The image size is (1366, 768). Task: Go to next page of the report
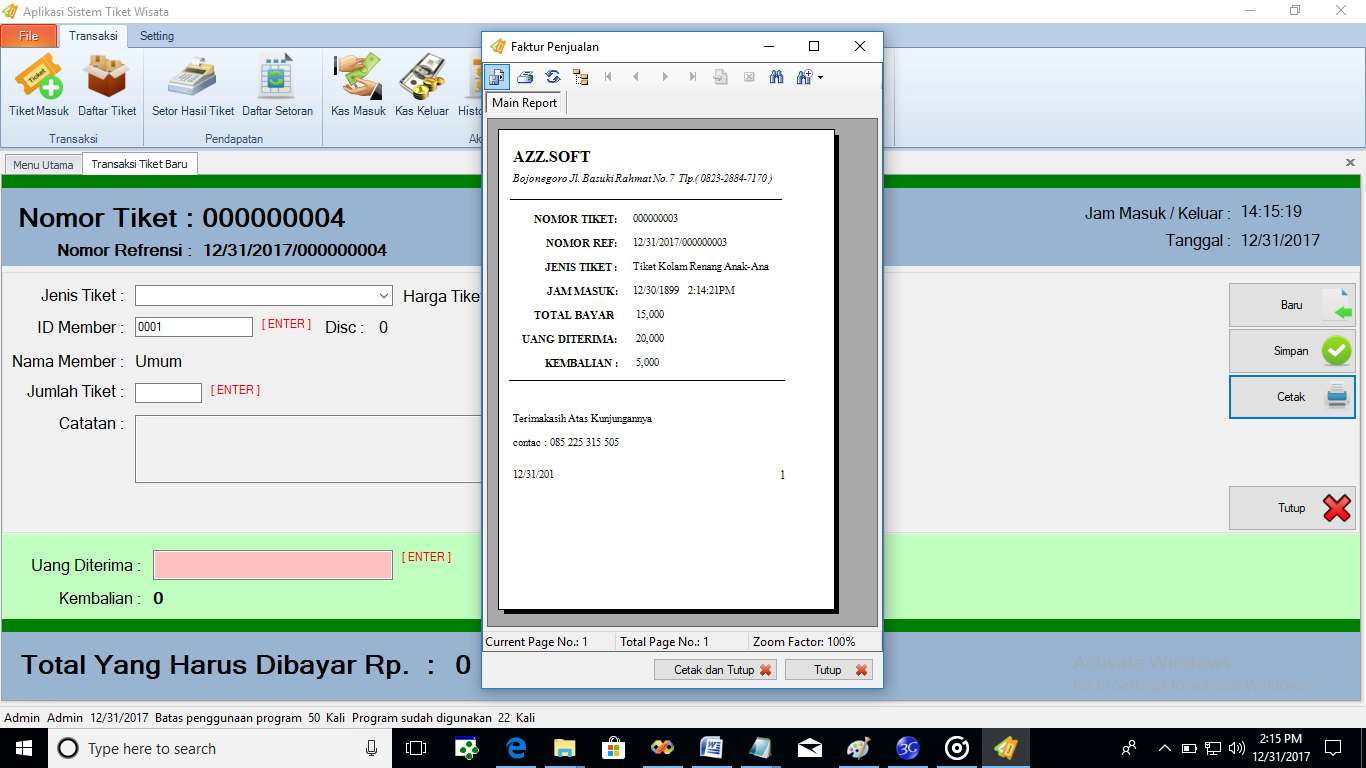(664, 77)
